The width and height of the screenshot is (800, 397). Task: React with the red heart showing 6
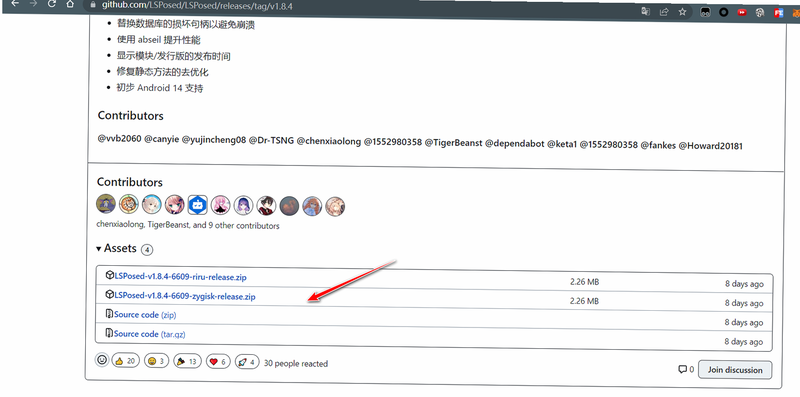point(218,362)
